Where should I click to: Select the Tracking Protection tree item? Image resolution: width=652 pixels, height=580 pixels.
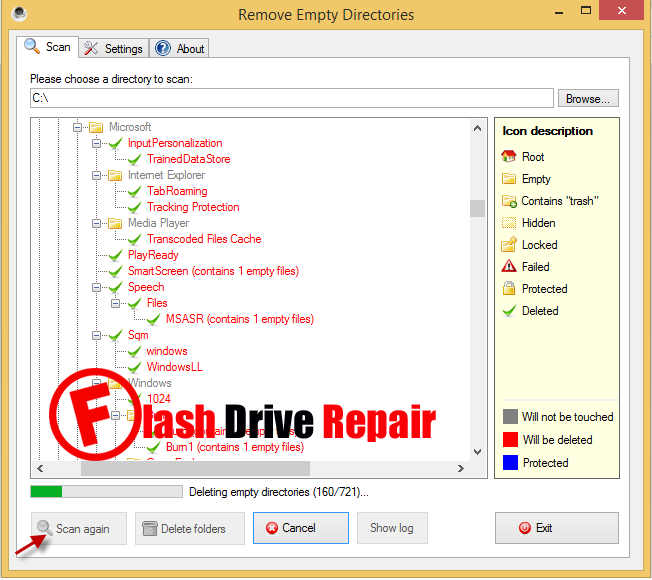coord(193,207)
